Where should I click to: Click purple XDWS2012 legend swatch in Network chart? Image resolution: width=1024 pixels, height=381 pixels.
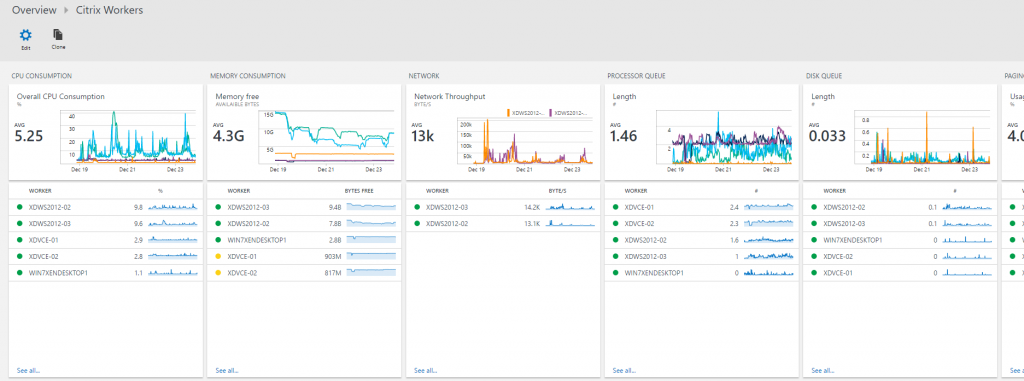click(x=552, y=112)
